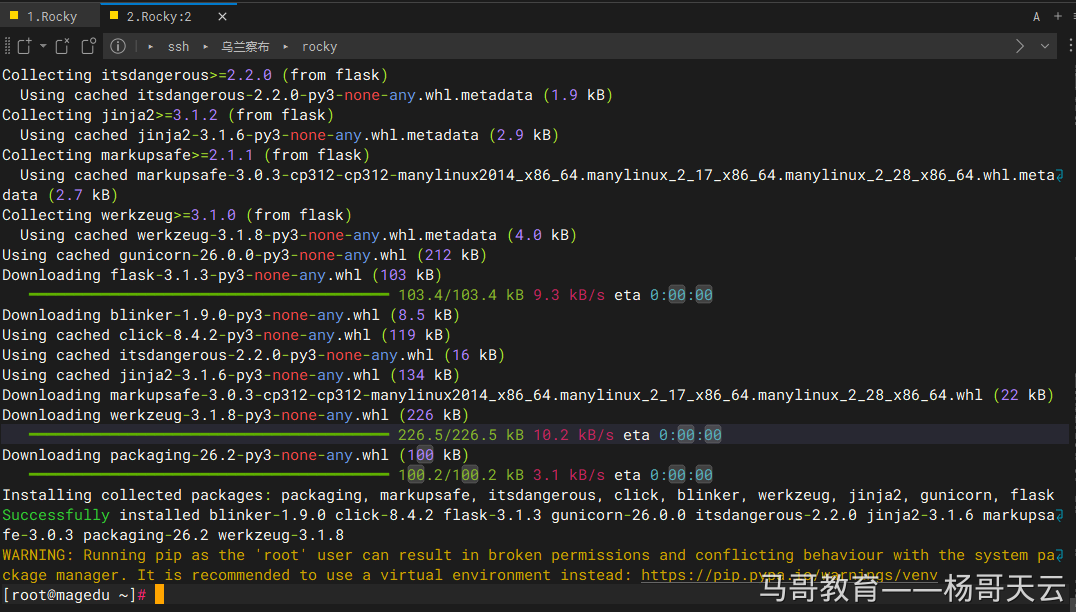Click the square icon with the x mark

coord(62,46)
